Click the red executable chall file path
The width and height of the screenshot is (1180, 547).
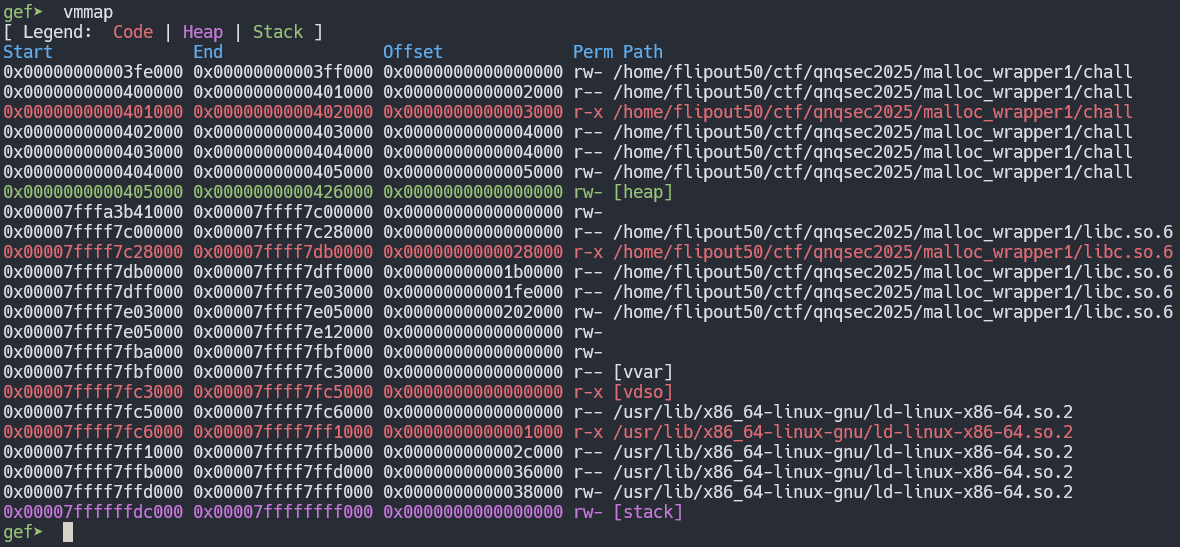[872, 112]
